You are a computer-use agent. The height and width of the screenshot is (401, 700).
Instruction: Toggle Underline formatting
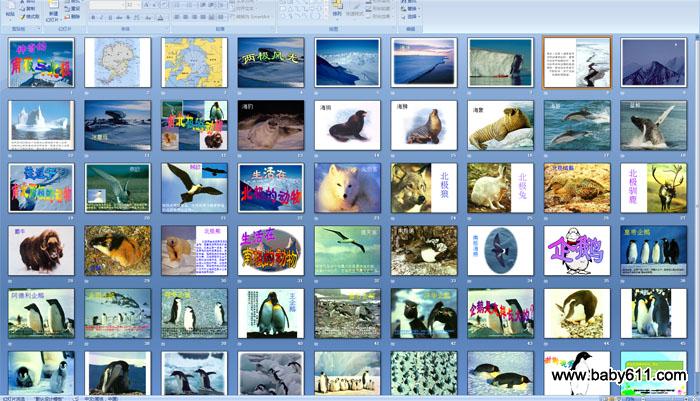(110, 17)
